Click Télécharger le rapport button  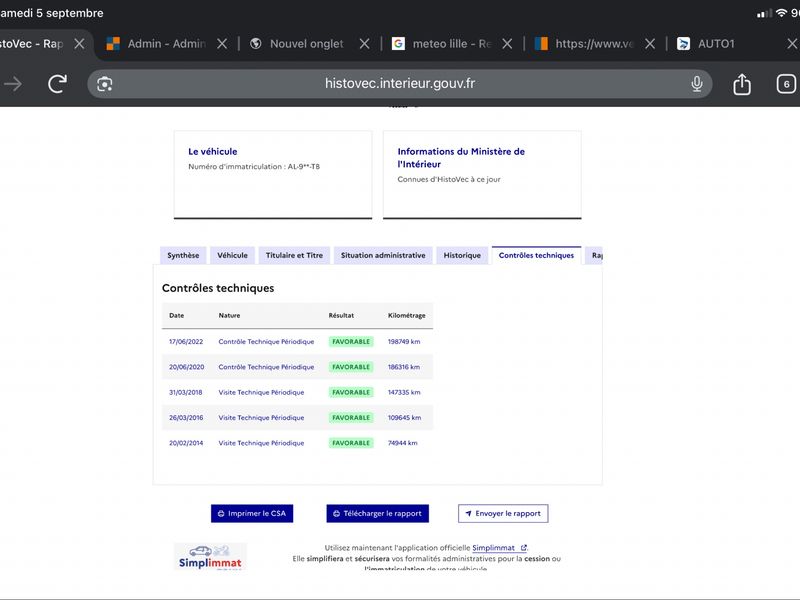point(378,513)
